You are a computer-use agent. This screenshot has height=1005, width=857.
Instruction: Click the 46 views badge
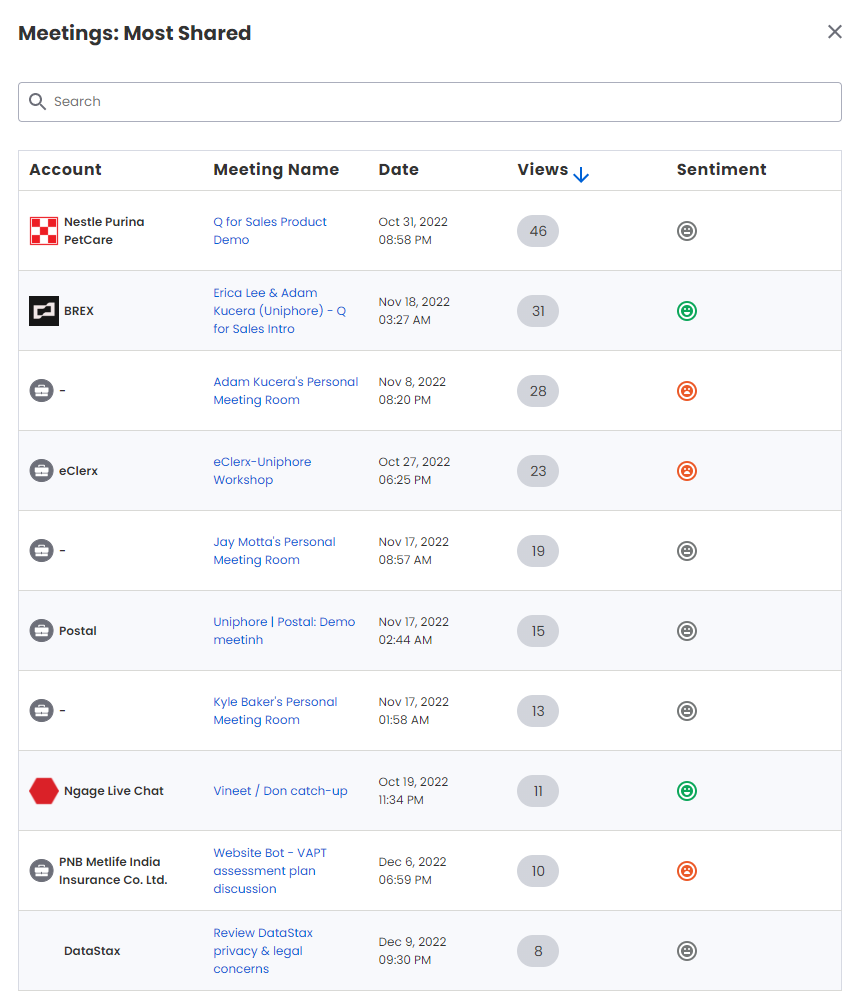(538, 231)
